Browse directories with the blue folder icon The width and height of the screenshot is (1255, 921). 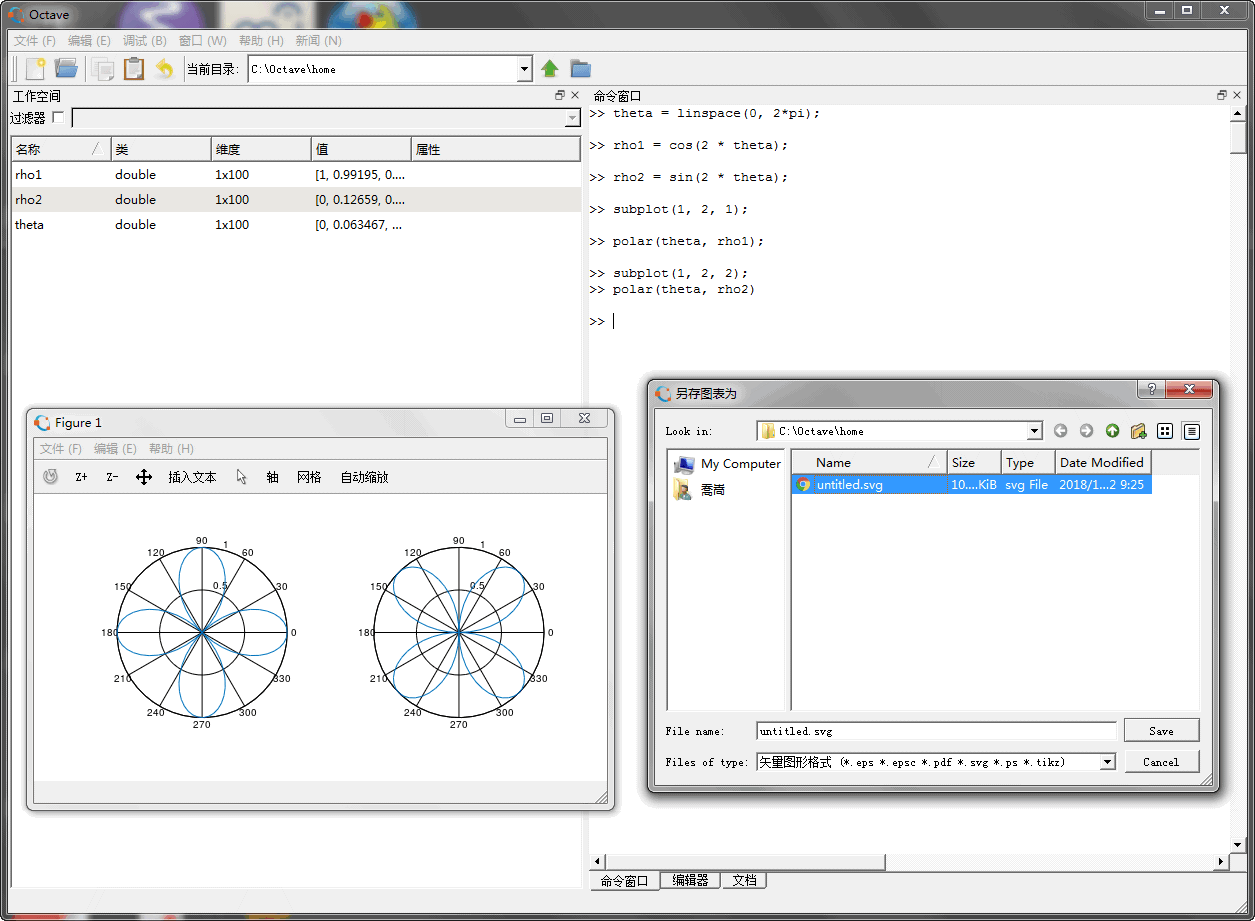581,69
